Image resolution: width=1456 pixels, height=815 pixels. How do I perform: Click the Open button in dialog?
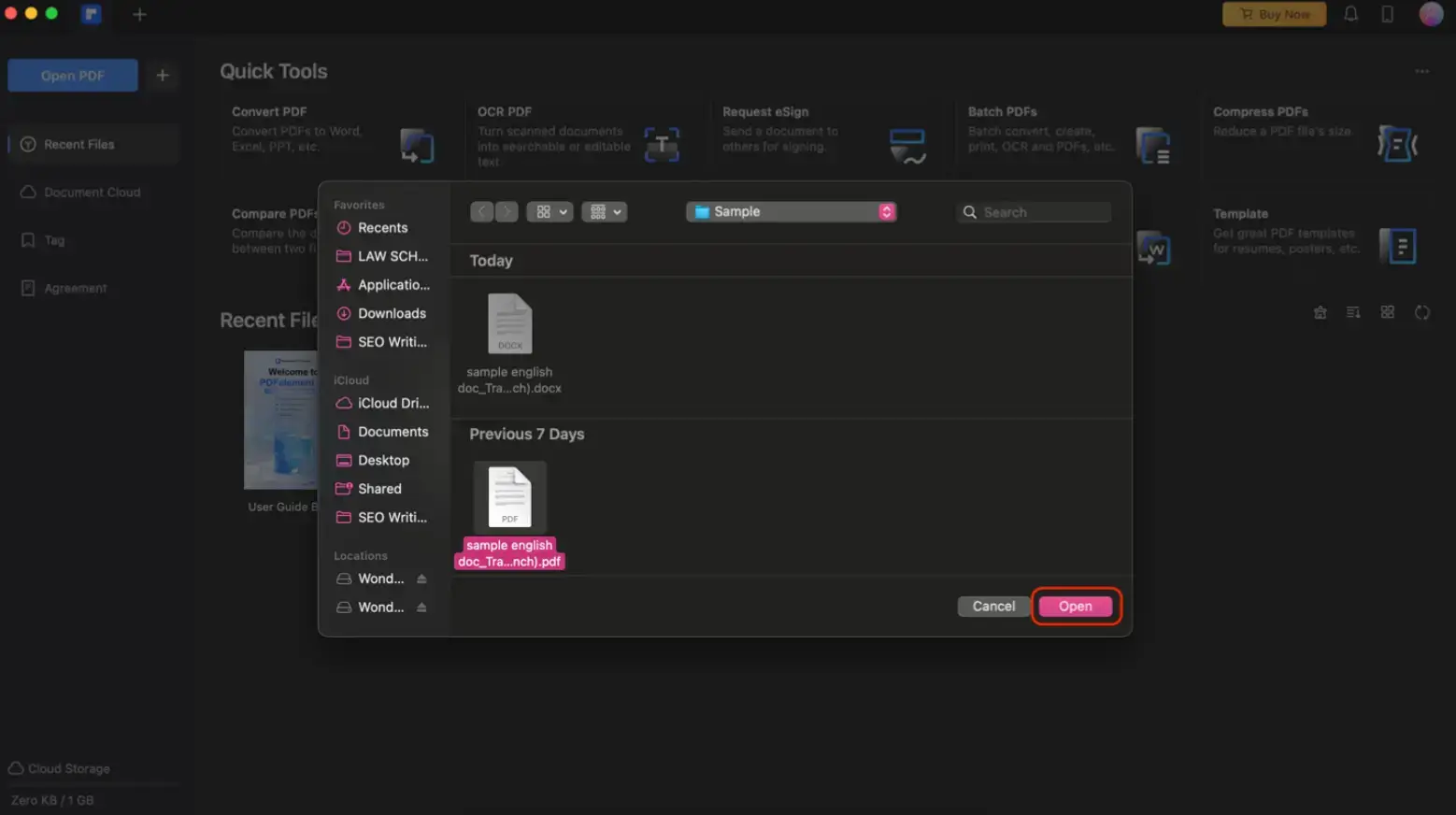coord(1076,606)
